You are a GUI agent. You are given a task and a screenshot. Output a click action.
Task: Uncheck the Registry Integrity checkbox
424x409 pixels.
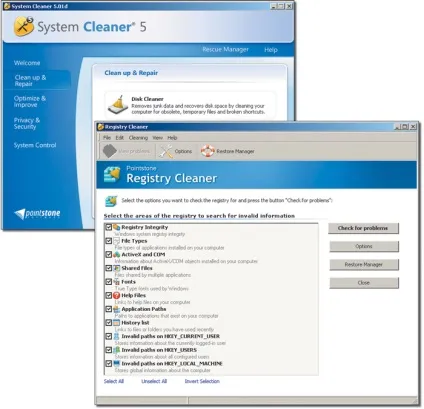pos(109,227)
